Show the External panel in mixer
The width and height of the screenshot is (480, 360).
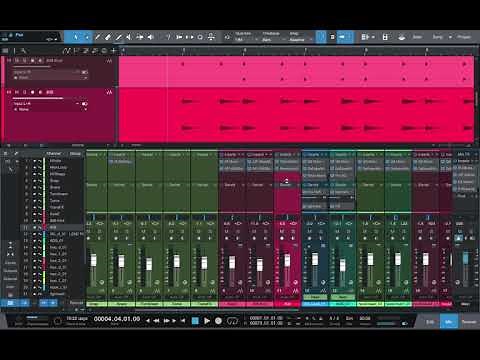click(x=10, y=278)
